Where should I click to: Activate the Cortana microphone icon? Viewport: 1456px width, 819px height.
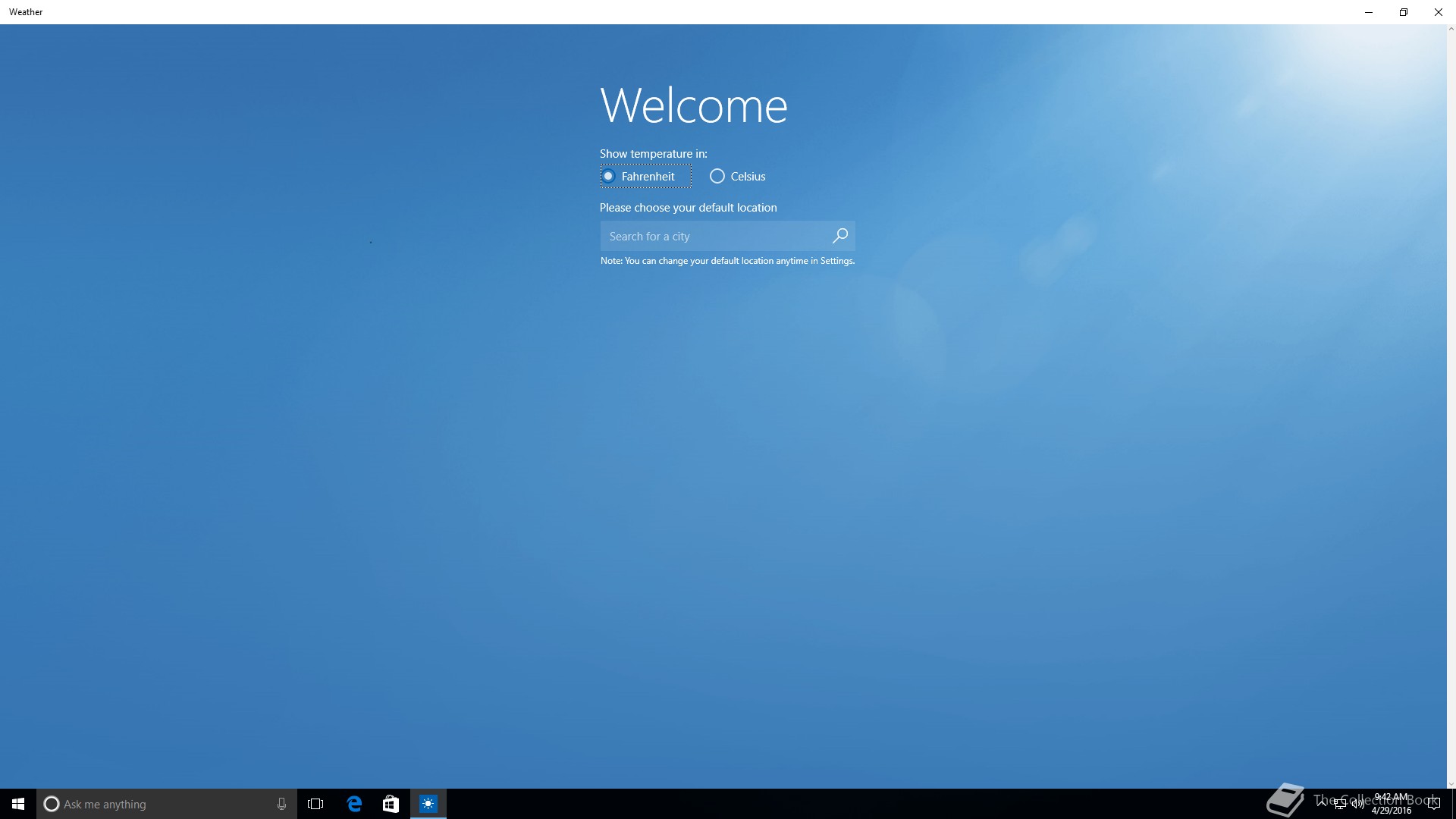click(281, 804)
